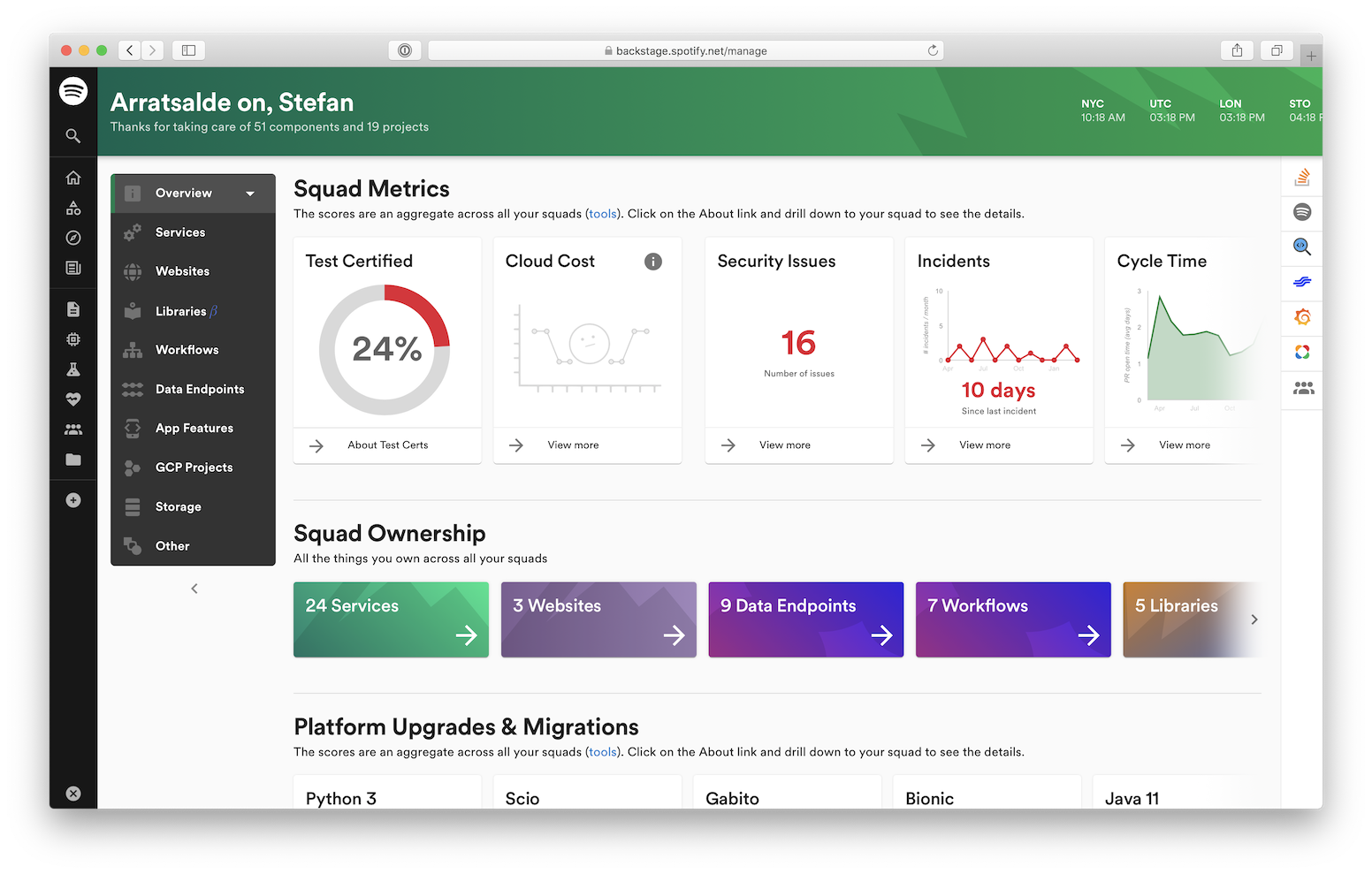Open the teams people icon in the left sidebar

pos(73,429)
